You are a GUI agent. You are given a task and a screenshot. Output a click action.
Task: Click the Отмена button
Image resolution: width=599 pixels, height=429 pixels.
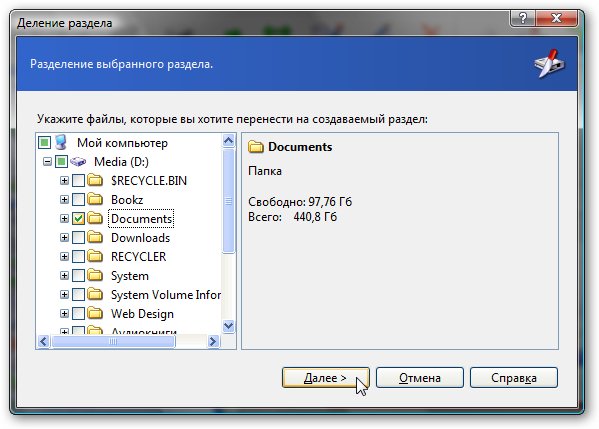pos(419,378)
